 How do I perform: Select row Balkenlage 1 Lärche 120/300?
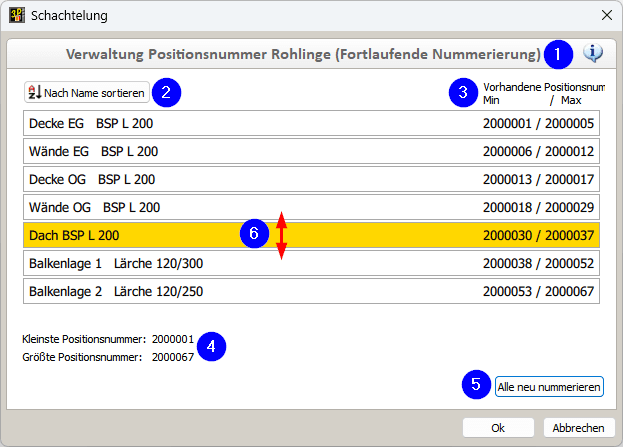pyautogui.click(x=311, y=263)
